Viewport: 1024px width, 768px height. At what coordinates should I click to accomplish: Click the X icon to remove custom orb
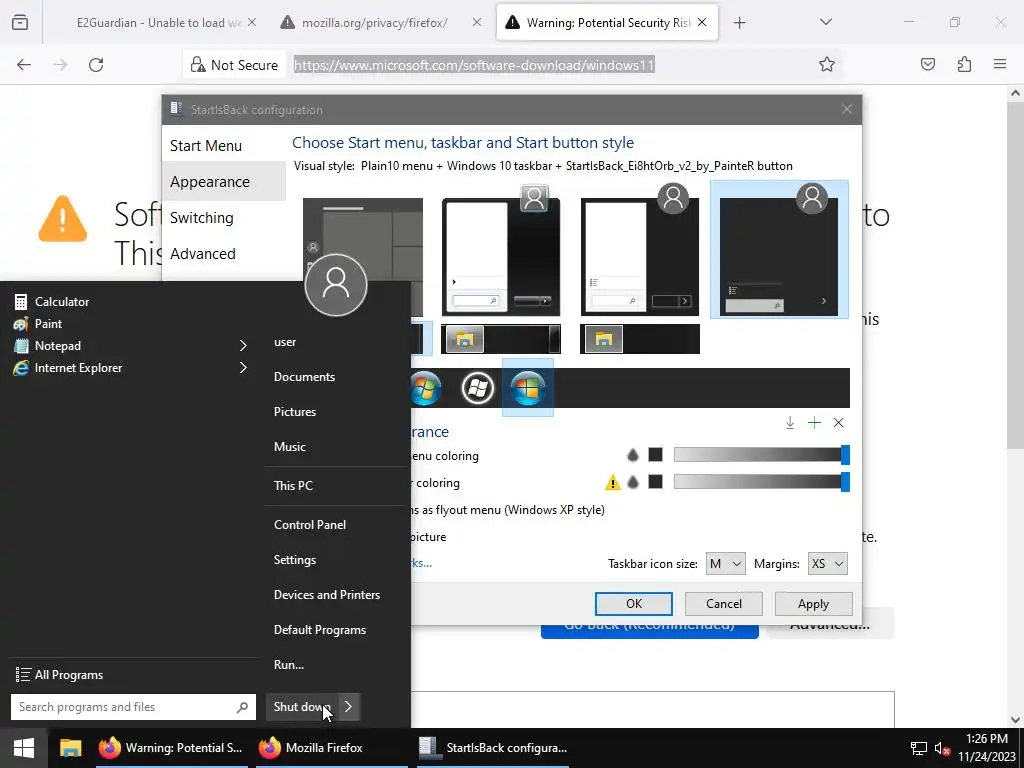839,423
